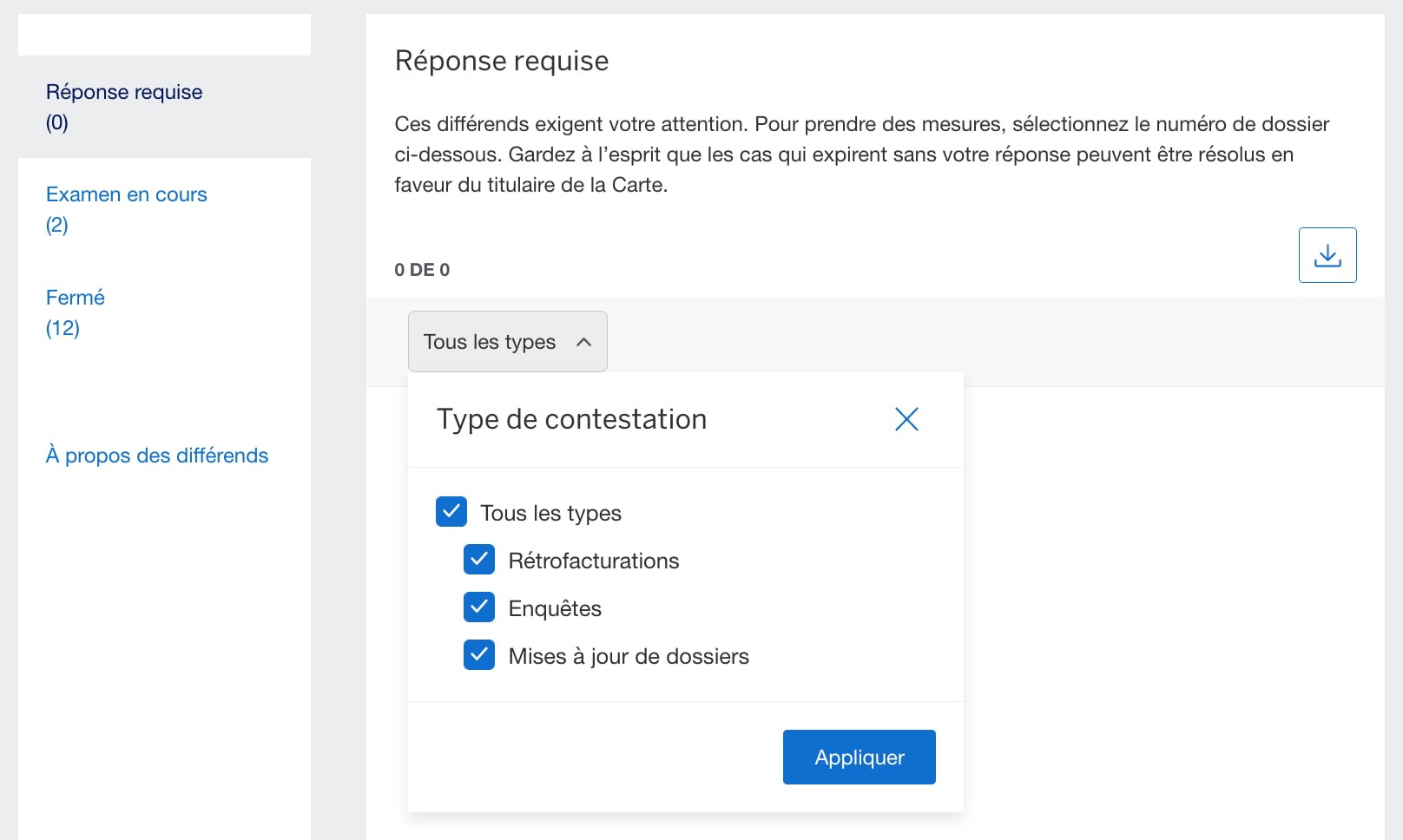
Task: Open À propos des différends link
Action: point(156,455)
